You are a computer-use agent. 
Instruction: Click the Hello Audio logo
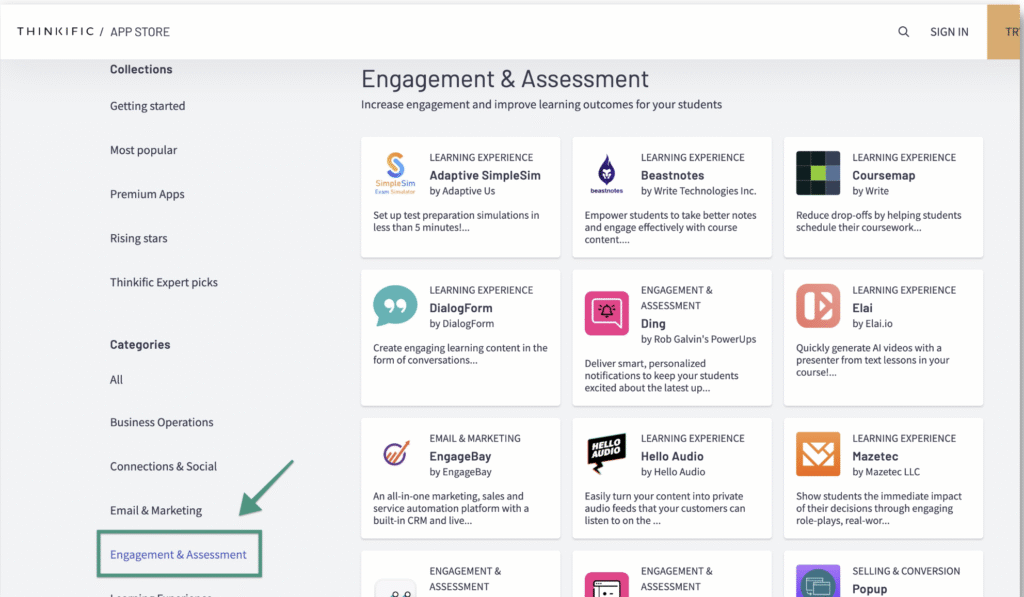click(607, 453)
